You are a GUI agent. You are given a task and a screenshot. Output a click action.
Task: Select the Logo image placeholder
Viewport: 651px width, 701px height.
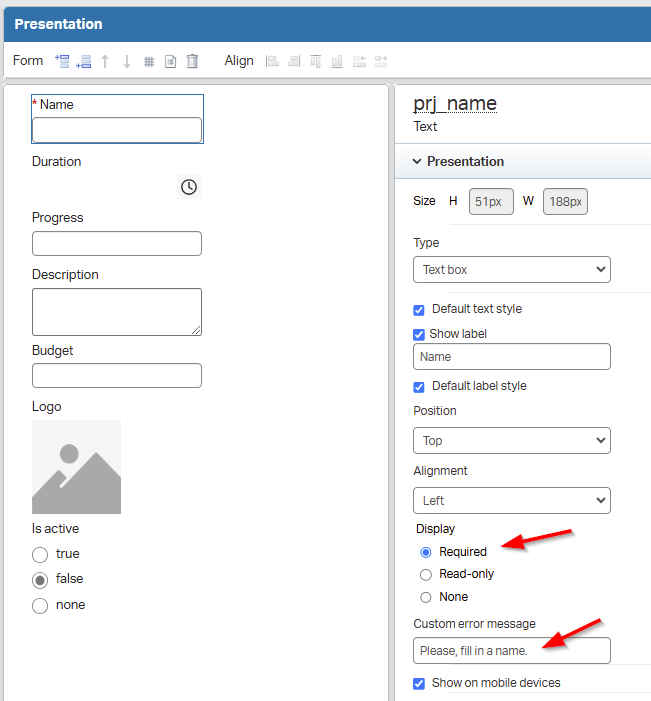tap(76, 467)
